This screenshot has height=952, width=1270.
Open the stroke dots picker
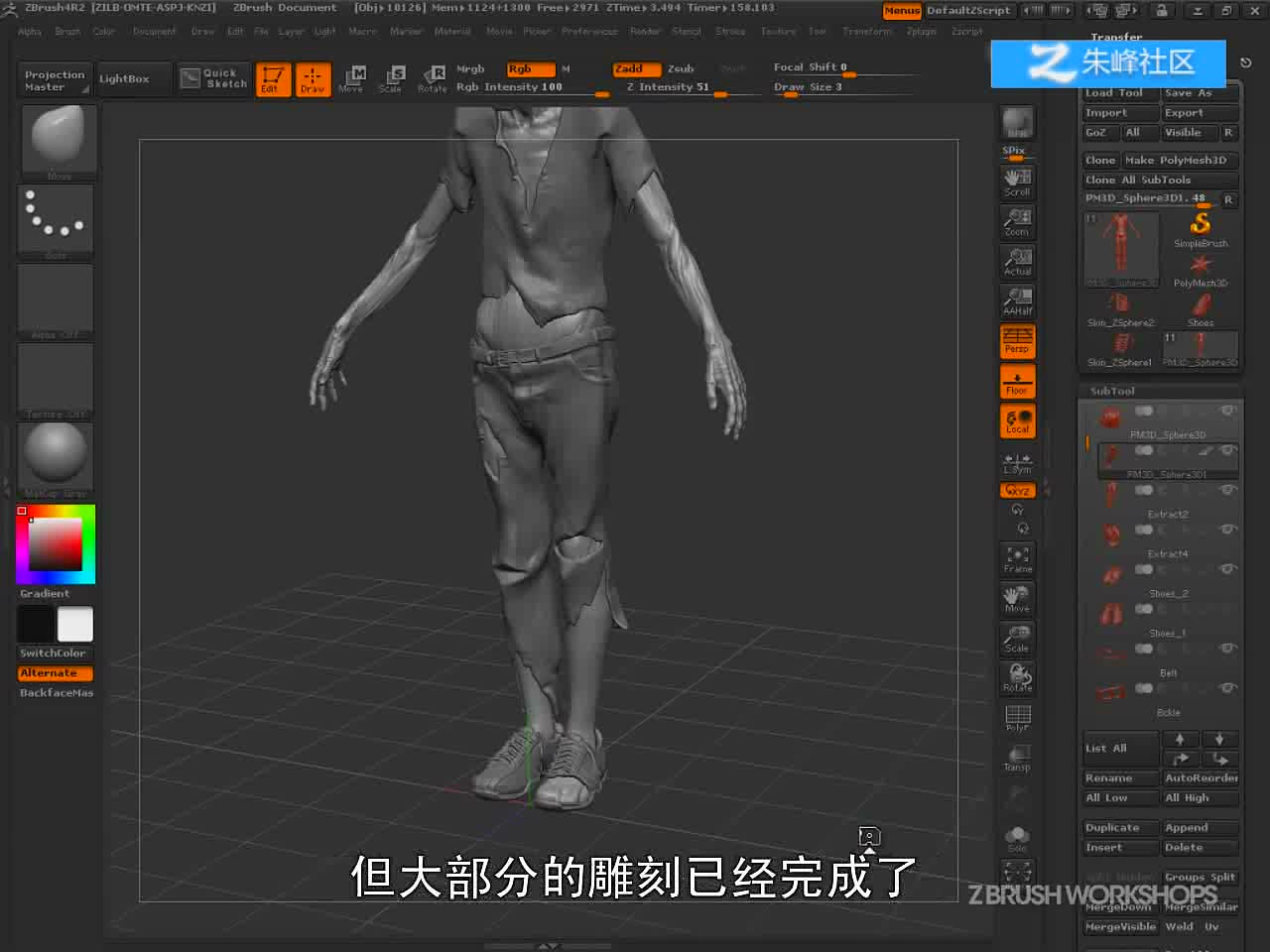click(56, 219)
